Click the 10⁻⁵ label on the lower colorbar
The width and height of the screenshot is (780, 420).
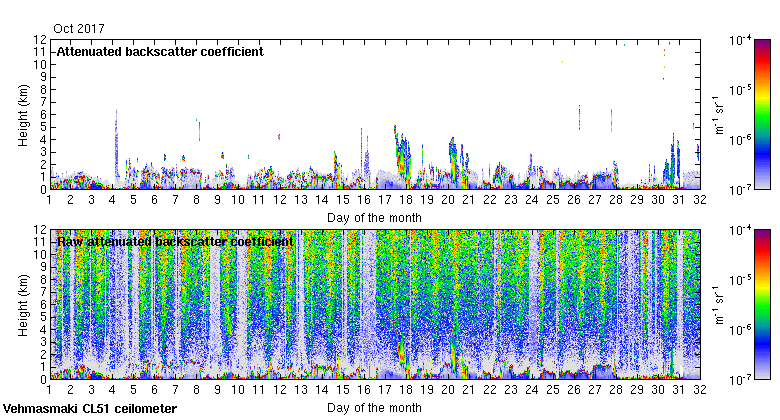click(740, 280)
